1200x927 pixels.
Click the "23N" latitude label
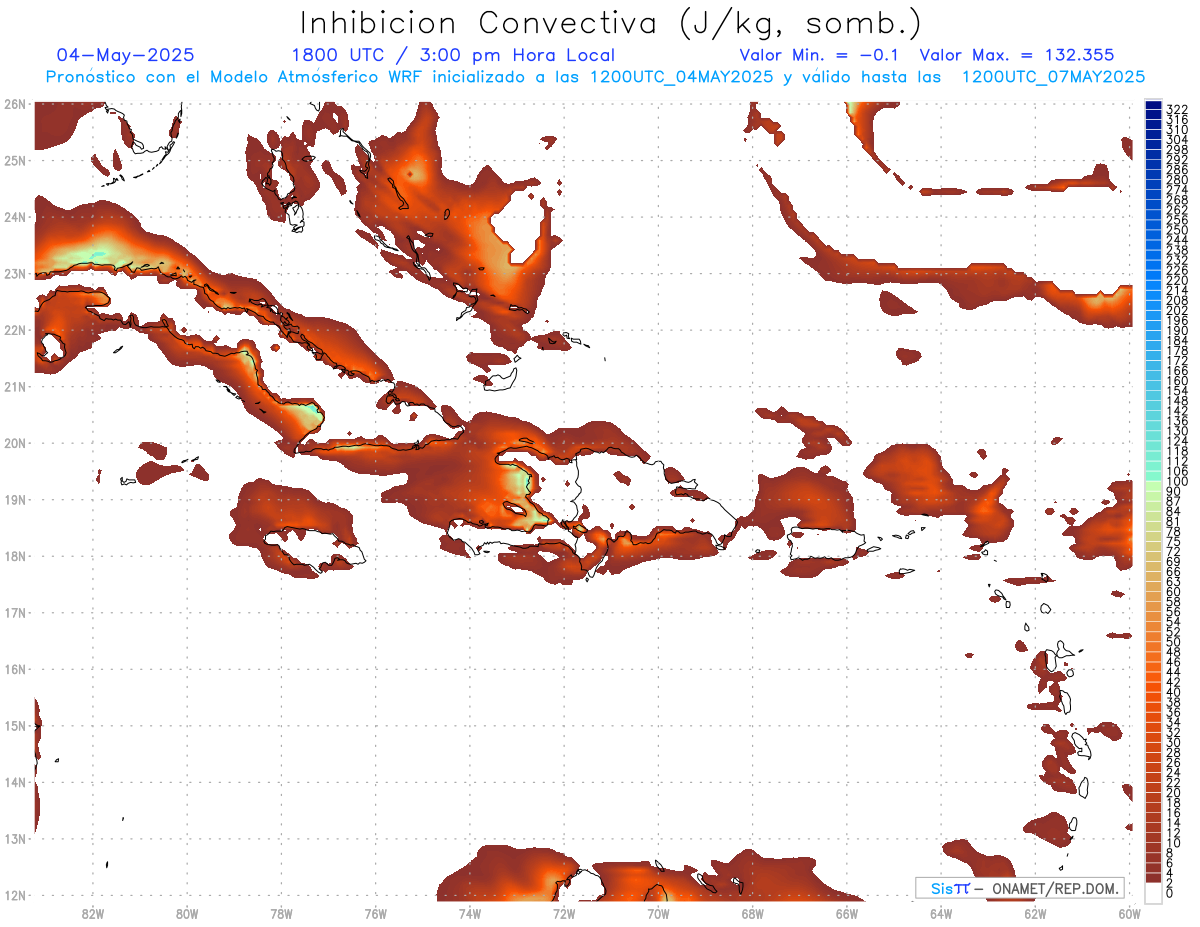click(x=15, y=273)
